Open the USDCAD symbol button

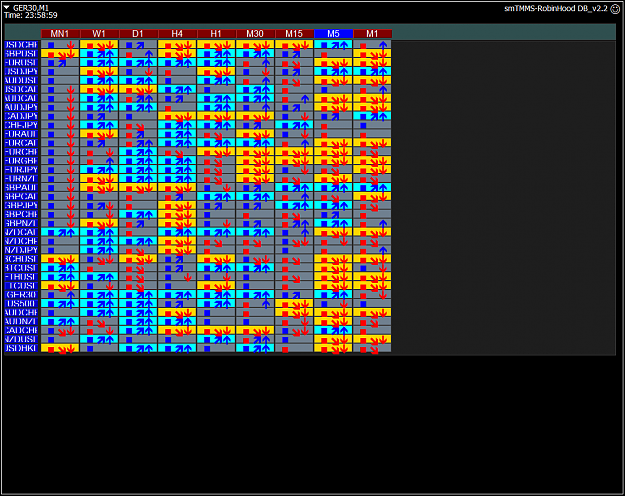coord(22,89)
